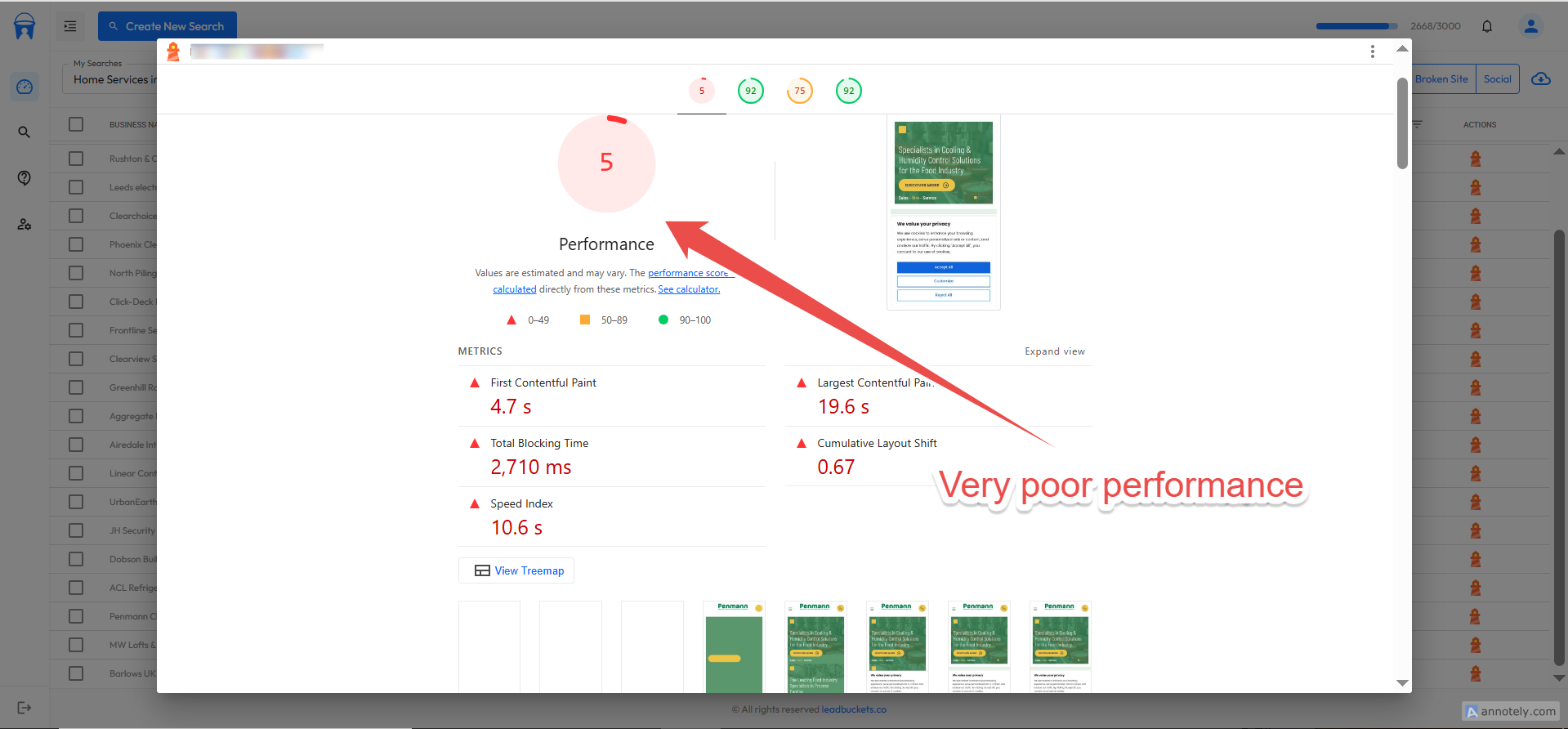Click the cloud download icon
The height and width of the screenshot is (729, 1568).
[x=1541, y=79]
